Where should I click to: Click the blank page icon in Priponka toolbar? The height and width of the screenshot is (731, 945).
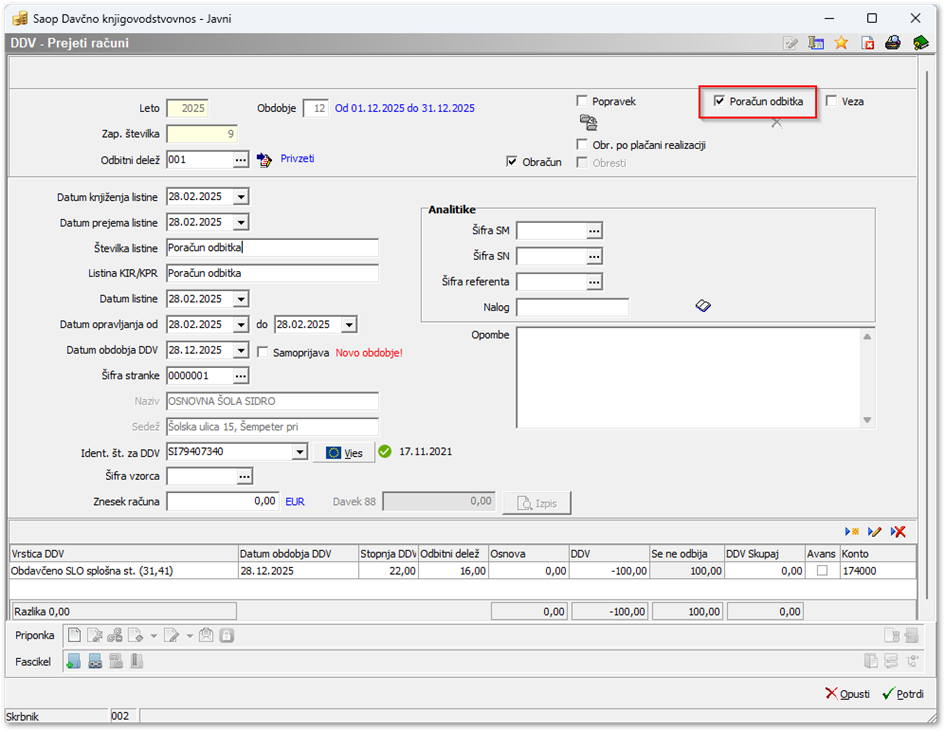click(x=74, y=635)
